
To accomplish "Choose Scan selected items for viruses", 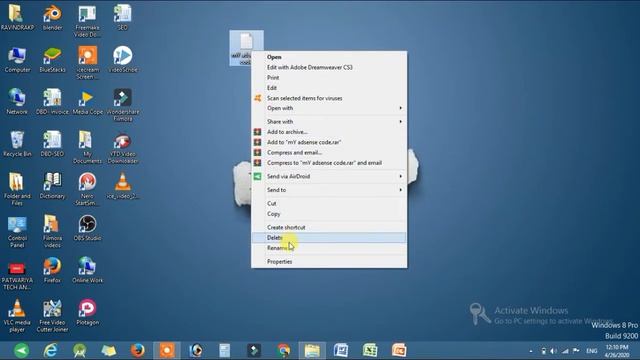I will point(329,98).
